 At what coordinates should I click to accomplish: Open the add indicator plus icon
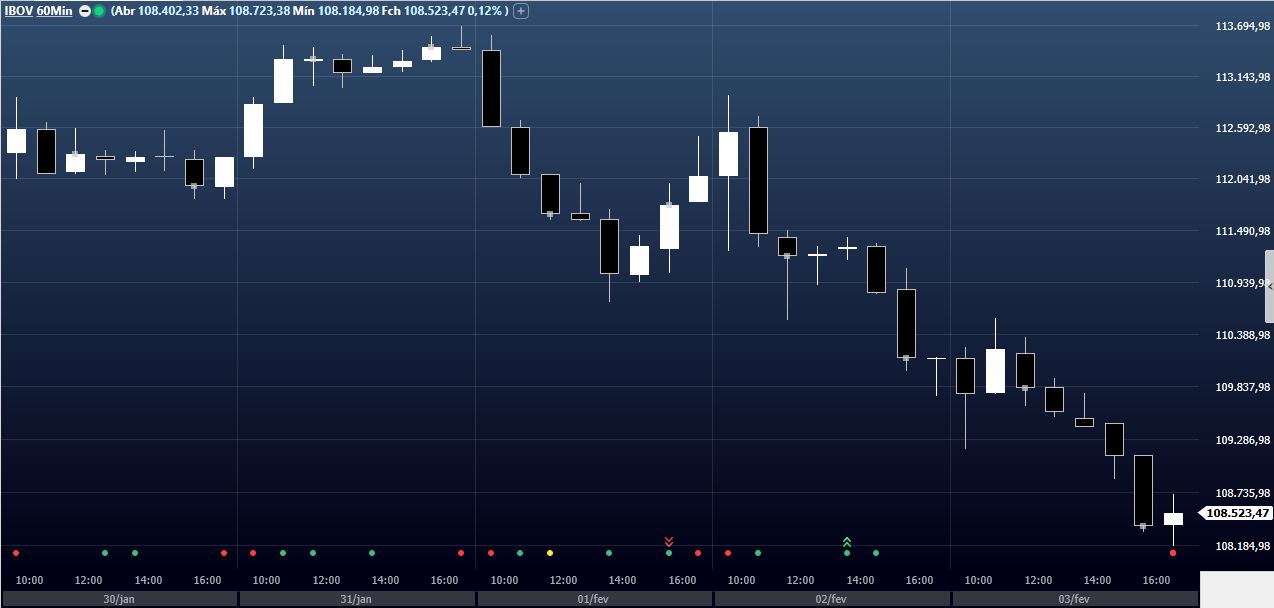pyautogui.click(x=520, y=10)
